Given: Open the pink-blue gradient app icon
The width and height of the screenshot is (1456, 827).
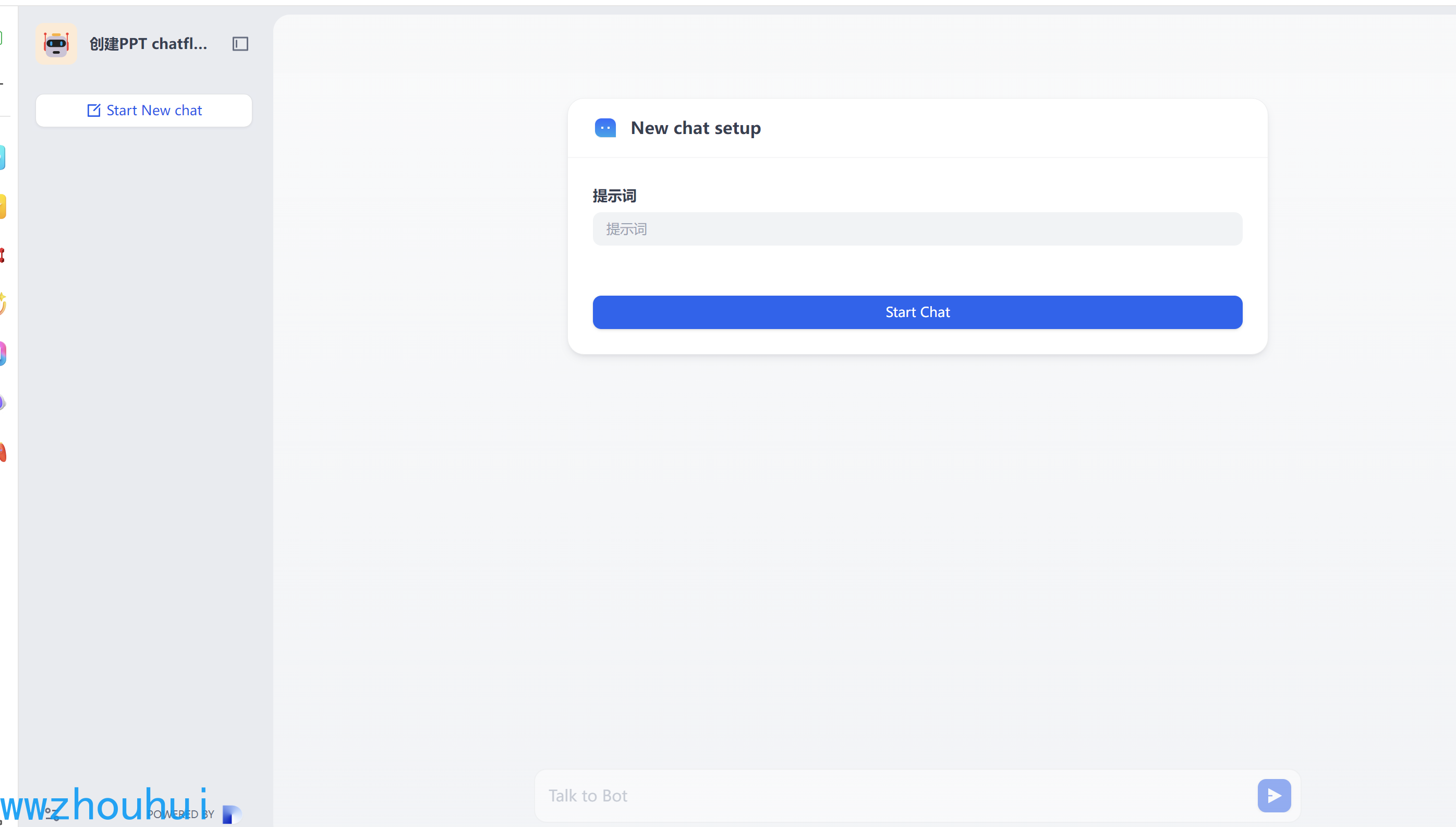Looking at the screenshot, I should [x=2, y=354].
